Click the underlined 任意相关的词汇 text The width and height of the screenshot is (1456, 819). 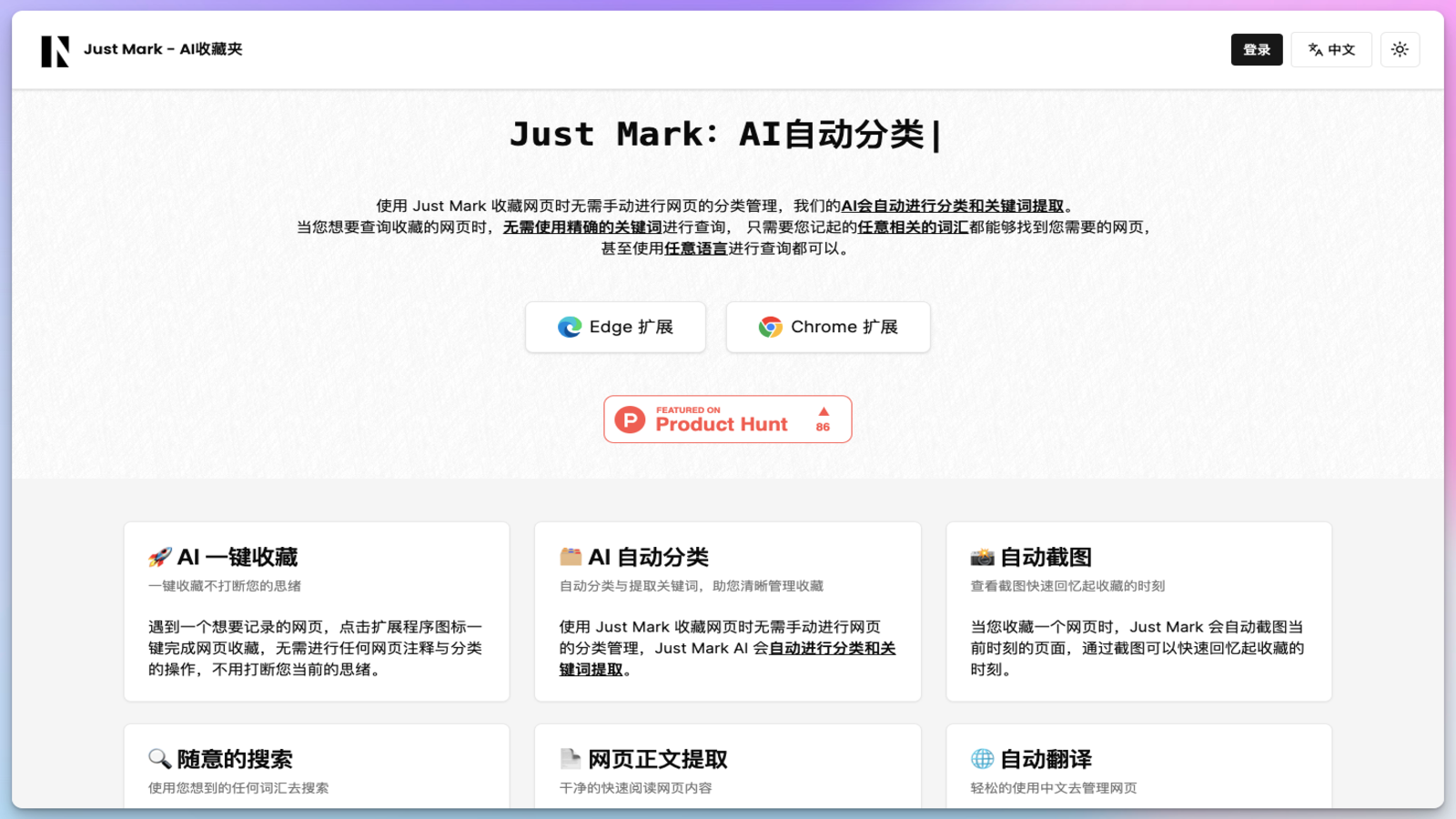point(913,227)
